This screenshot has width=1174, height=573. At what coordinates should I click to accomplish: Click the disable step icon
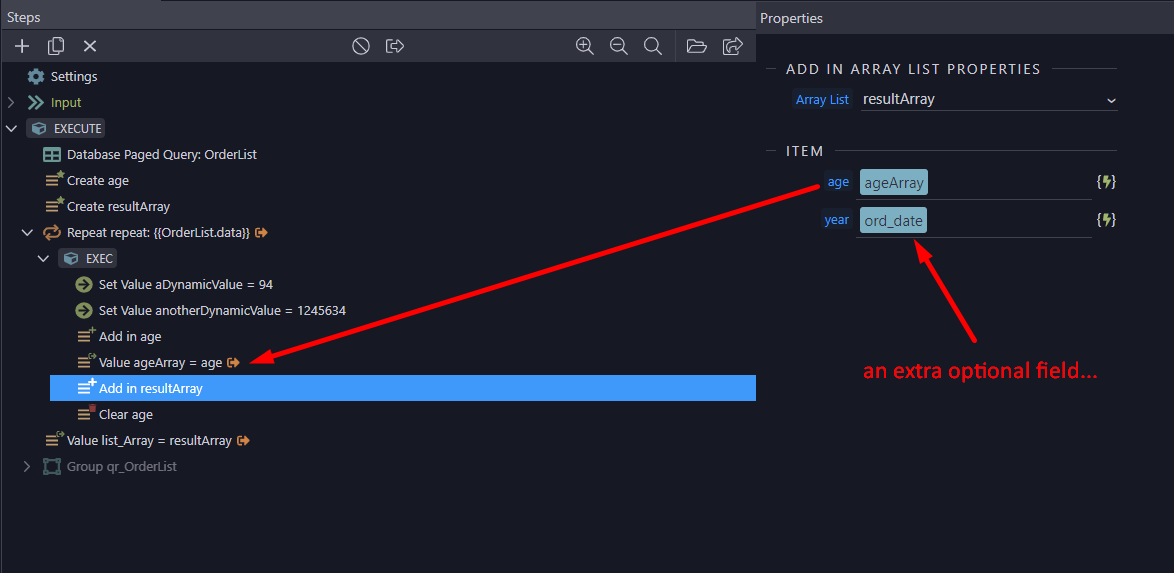point(361,46)
